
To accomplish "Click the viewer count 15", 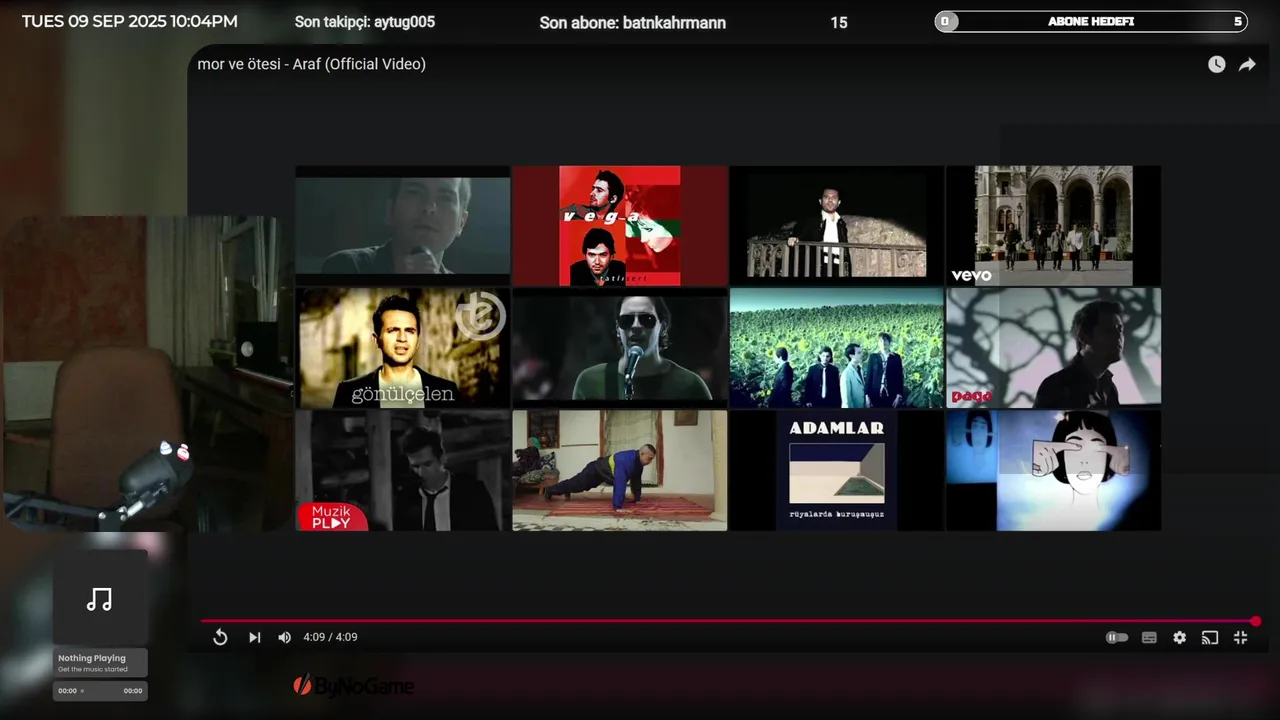I will click(839, 22).
